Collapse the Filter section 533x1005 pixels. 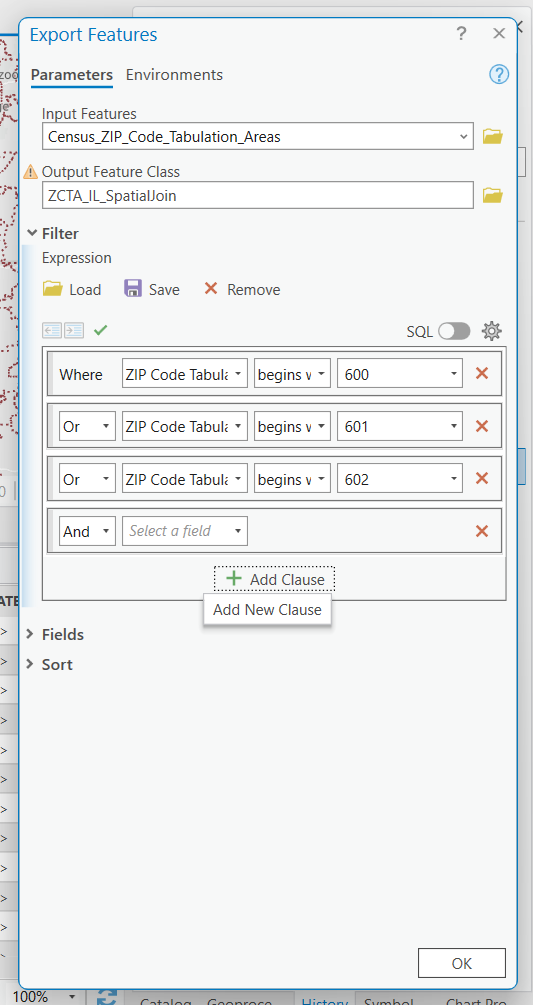(53, 234)
